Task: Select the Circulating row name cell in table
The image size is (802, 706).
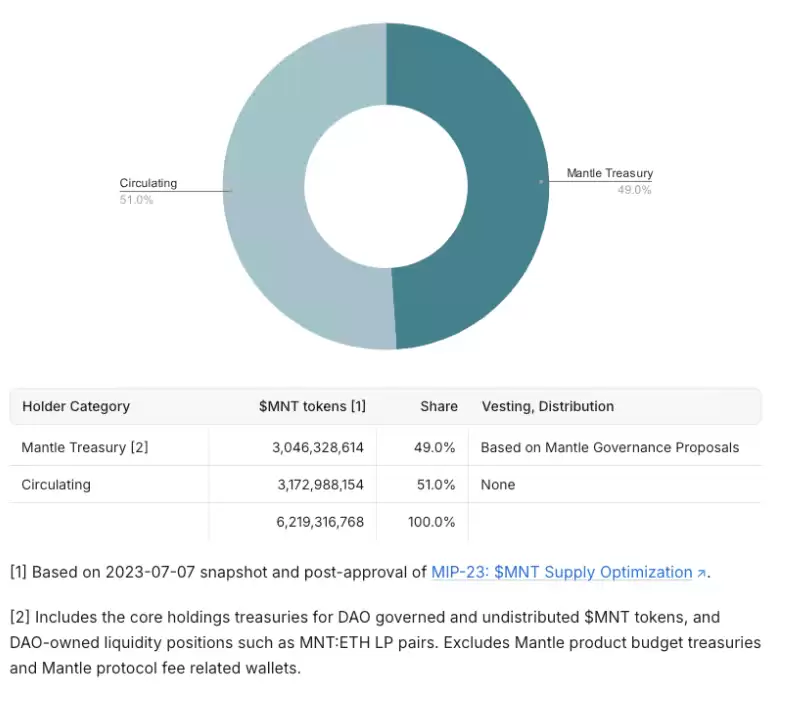Action: (56, 484)
